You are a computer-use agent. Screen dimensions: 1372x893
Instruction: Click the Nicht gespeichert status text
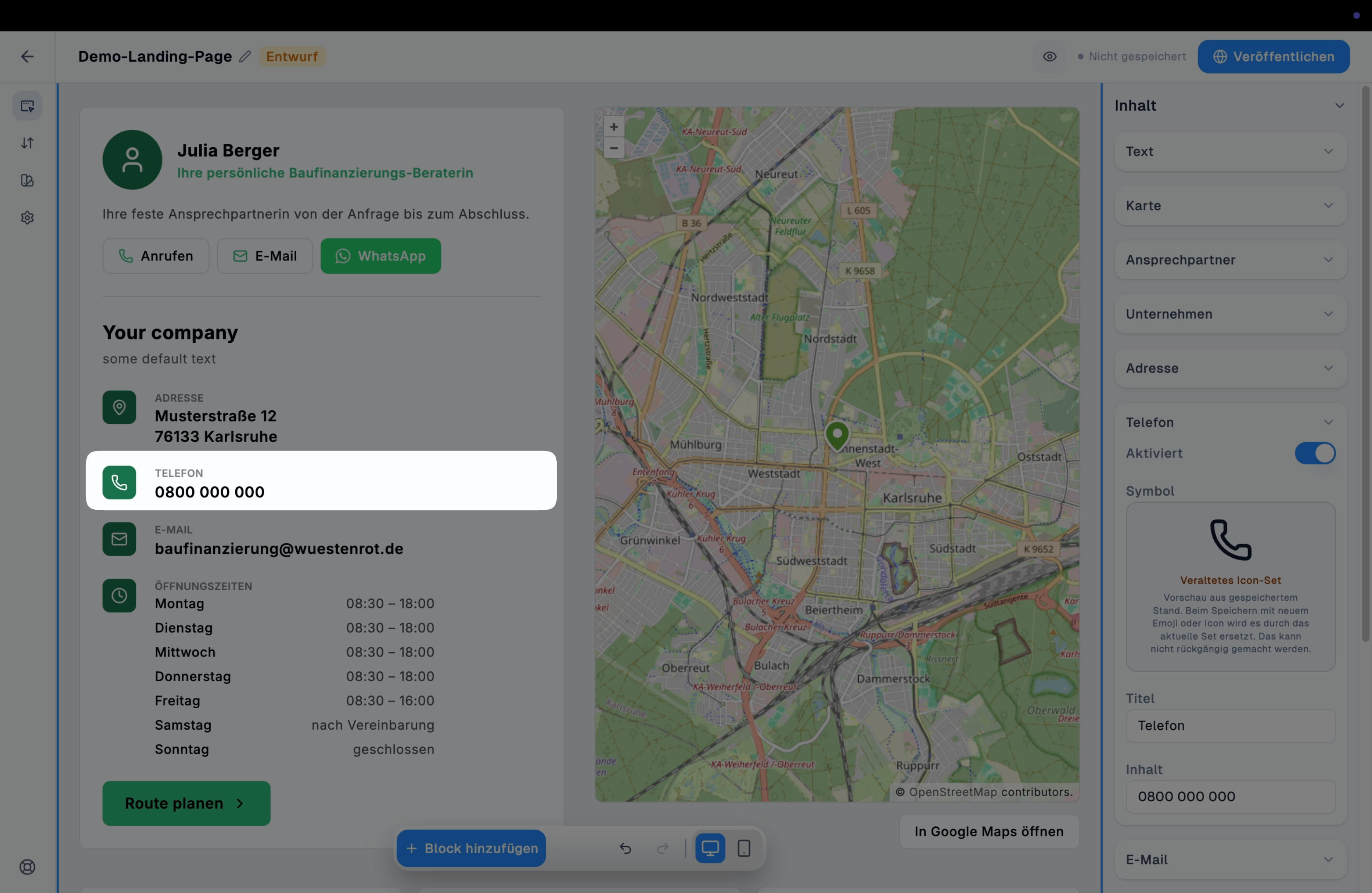(1137, 57)
